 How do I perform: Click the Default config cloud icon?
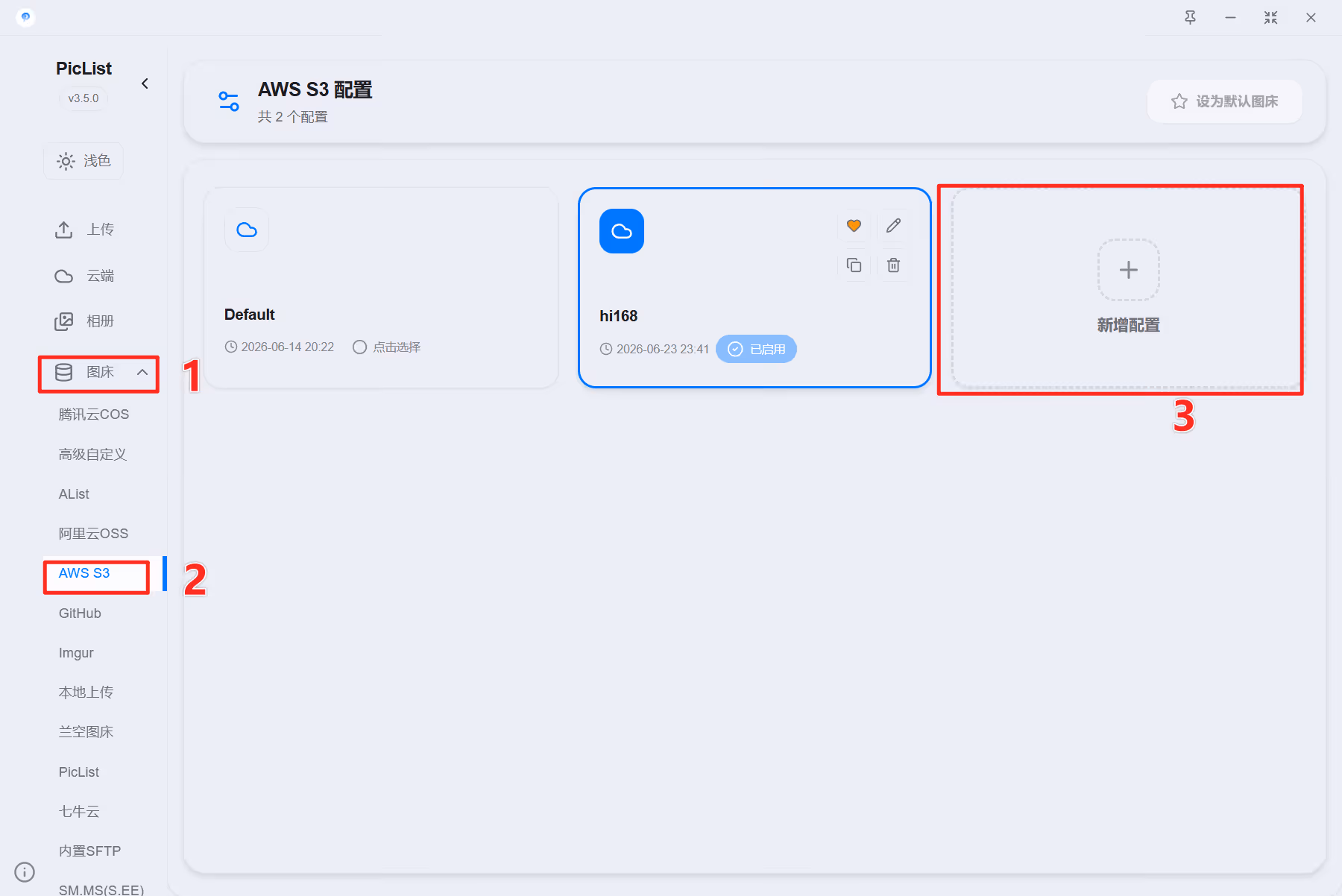tap(247, 230)
